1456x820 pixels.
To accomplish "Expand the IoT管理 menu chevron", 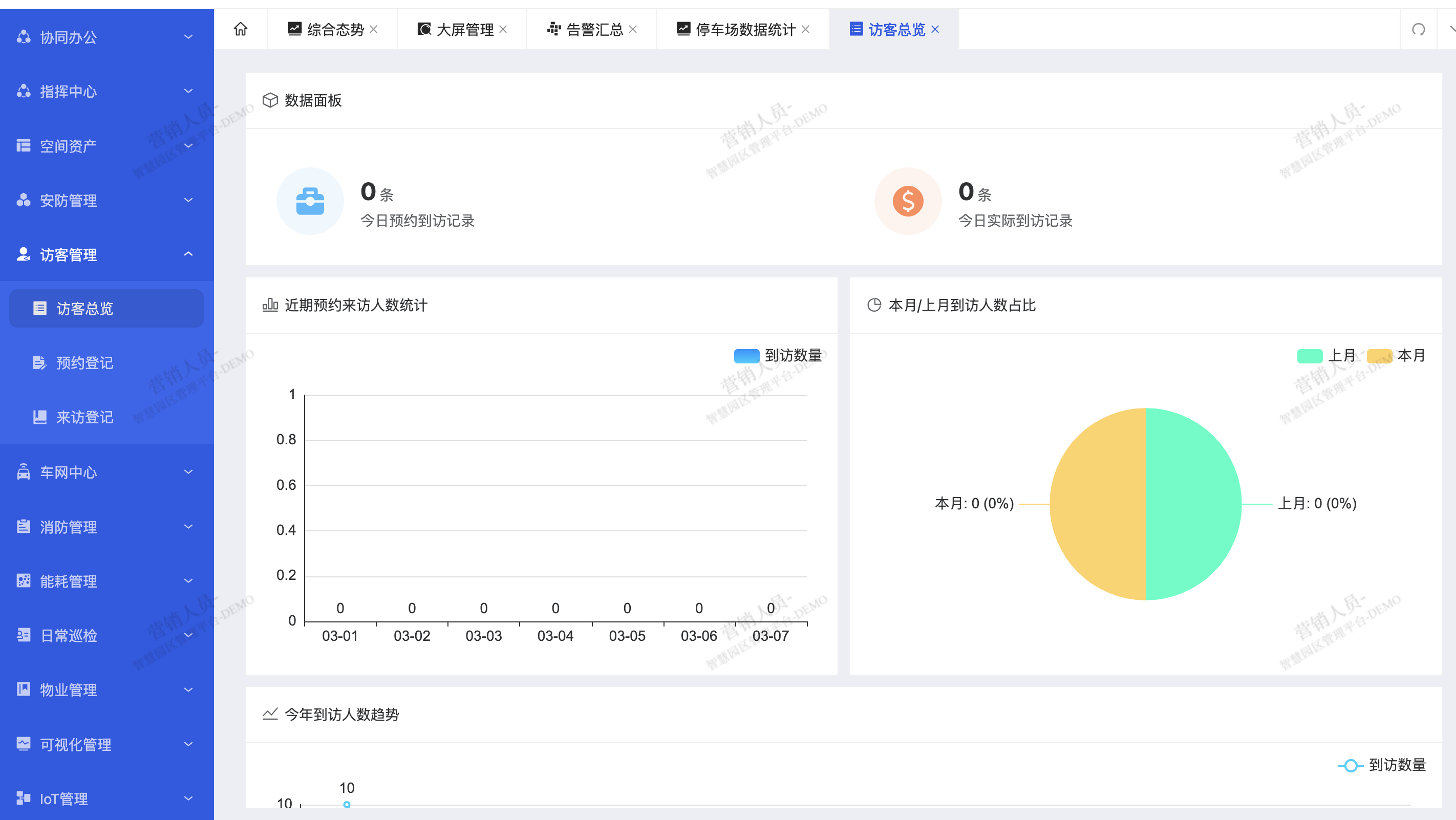I will tap(188, 798).
